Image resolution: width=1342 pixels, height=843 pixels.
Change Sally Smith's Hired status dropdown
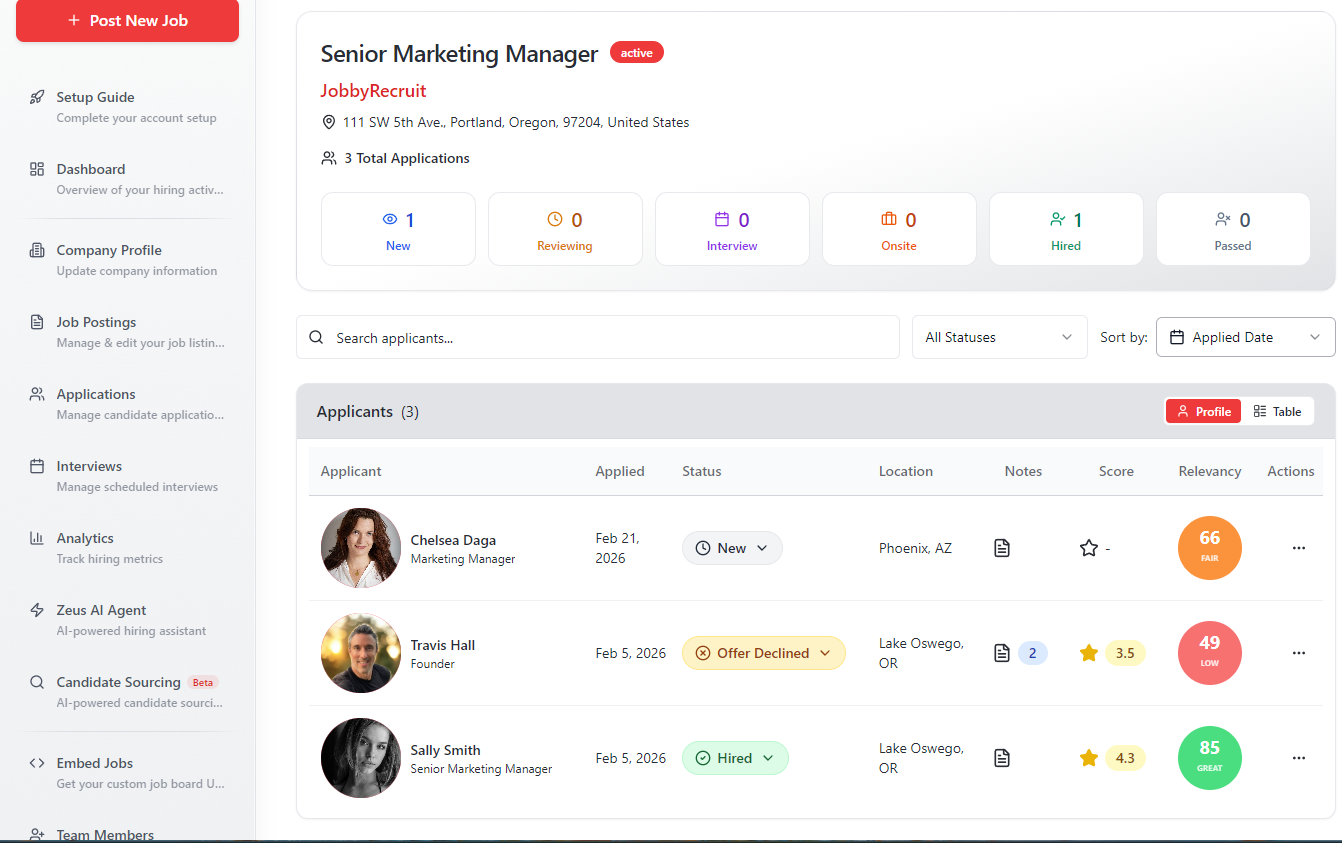point(735,758)
